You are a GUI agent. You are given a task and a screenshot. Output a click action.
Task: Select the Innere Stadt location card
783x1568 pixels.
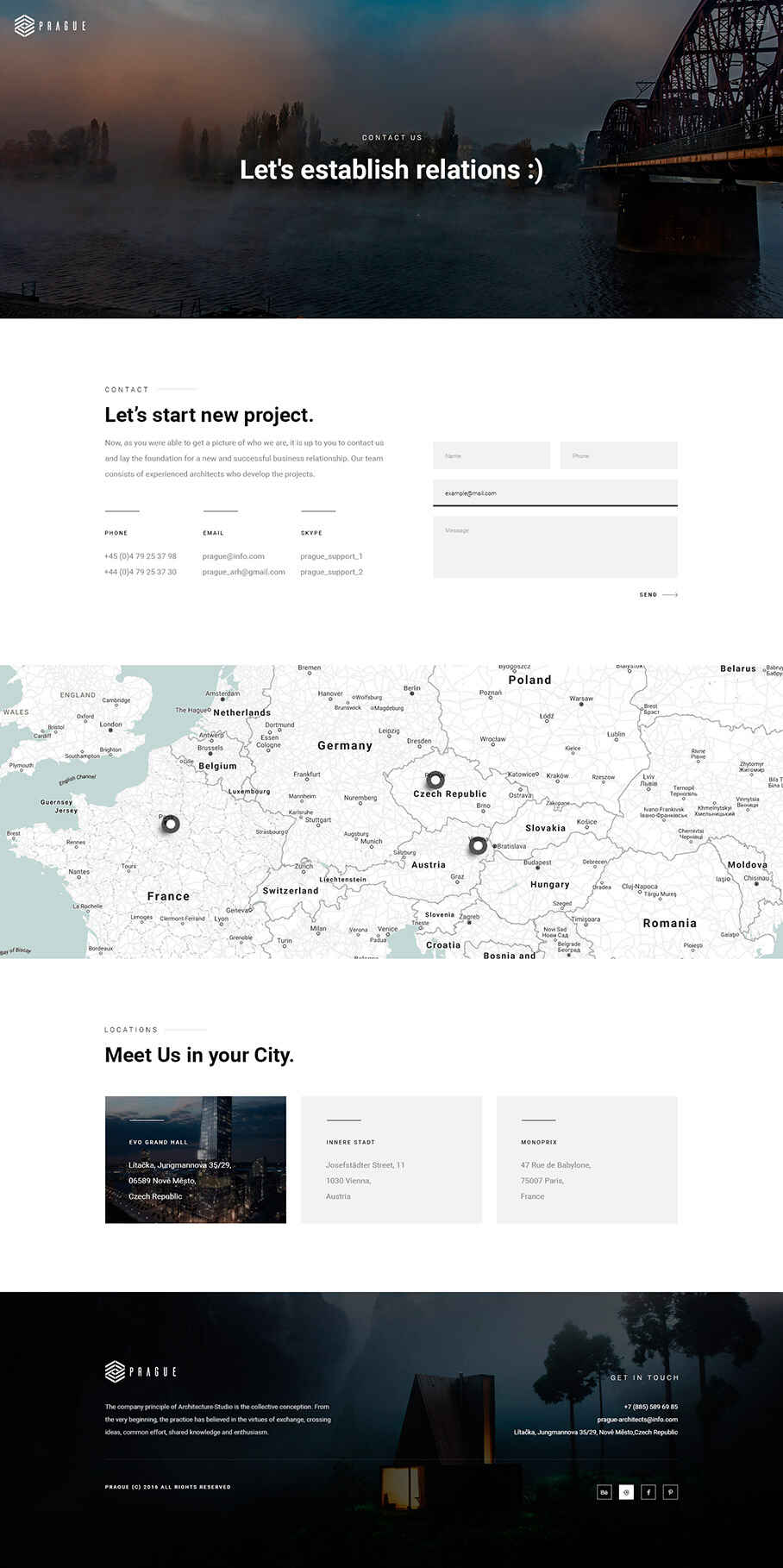point(391,1159)
